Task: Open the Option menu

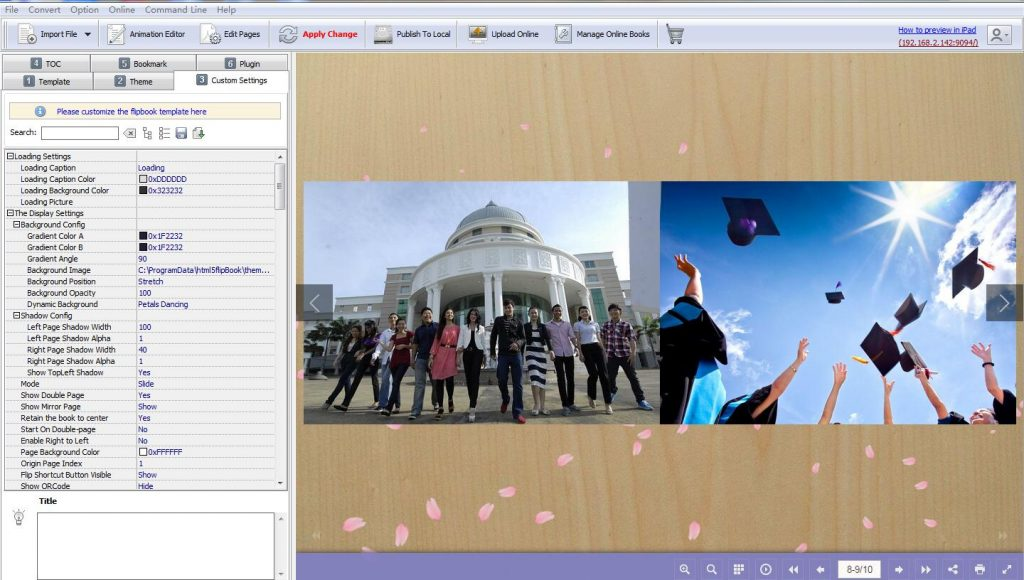Action: coord(84,10)
